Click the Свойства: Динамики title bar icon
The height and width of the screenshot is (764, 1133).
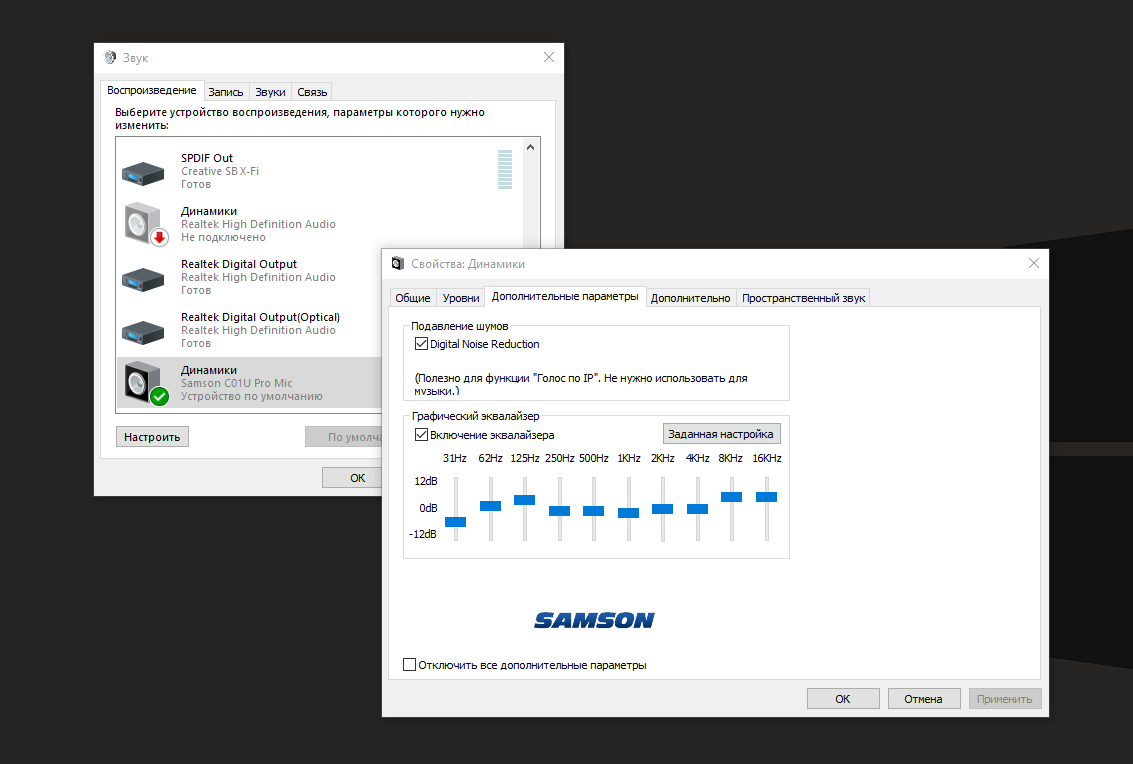coord(397,263)
